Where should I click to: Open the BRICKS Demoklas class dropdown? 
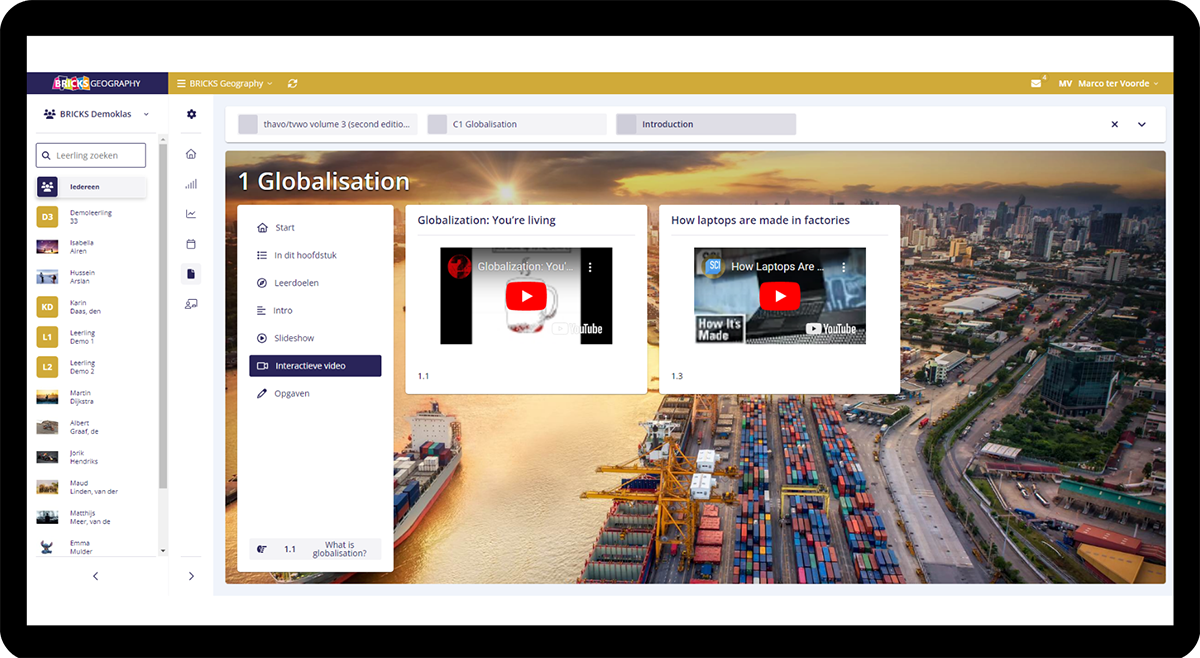click(x=96, y=114)
